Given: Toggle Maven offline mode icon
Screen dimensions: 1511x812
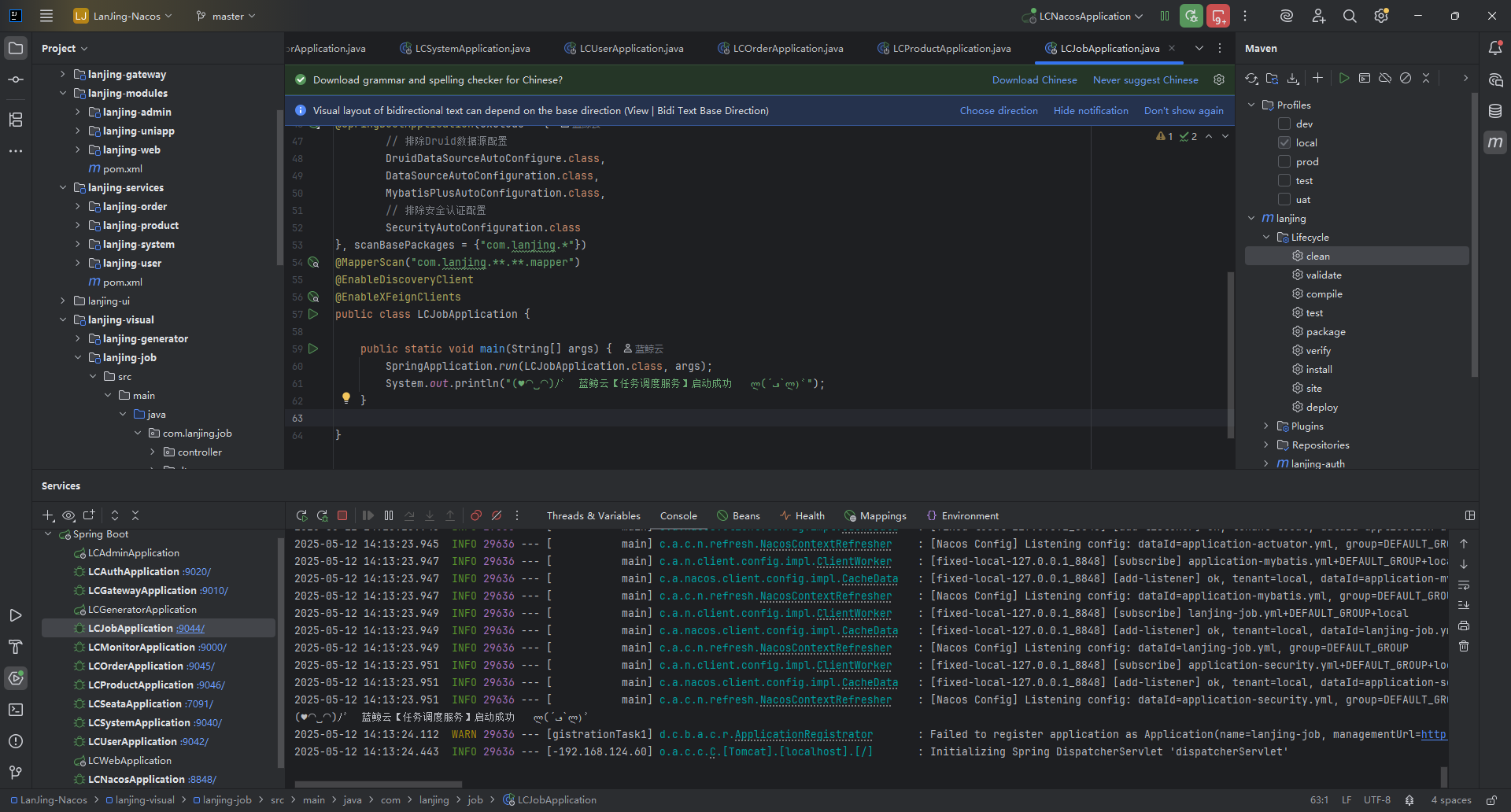Looking at the screenshot, I should 1385,78.
